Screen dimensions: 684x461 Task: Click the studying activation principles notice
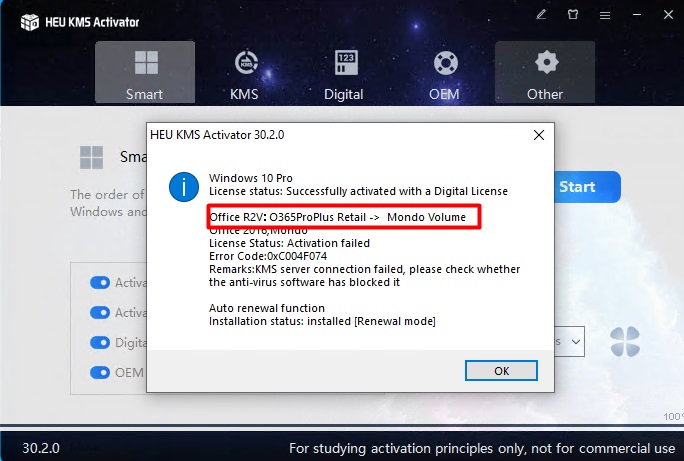(482, 448)
